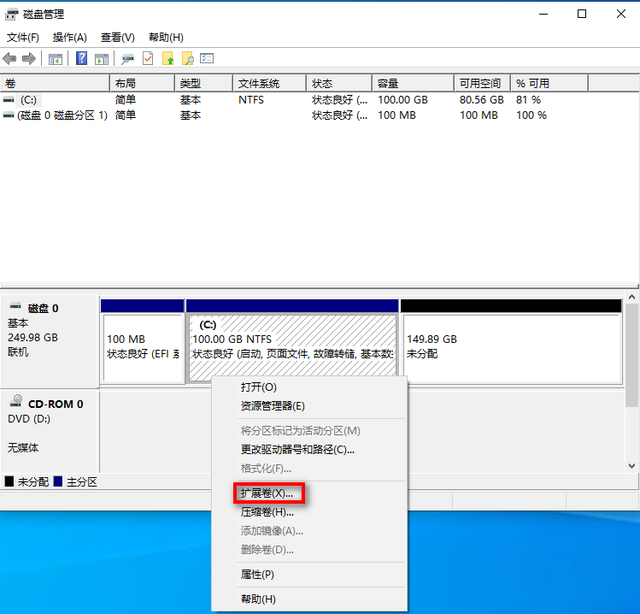Click the show/hide console tree icon
640x614 pixels.
(x=56, y=59)
